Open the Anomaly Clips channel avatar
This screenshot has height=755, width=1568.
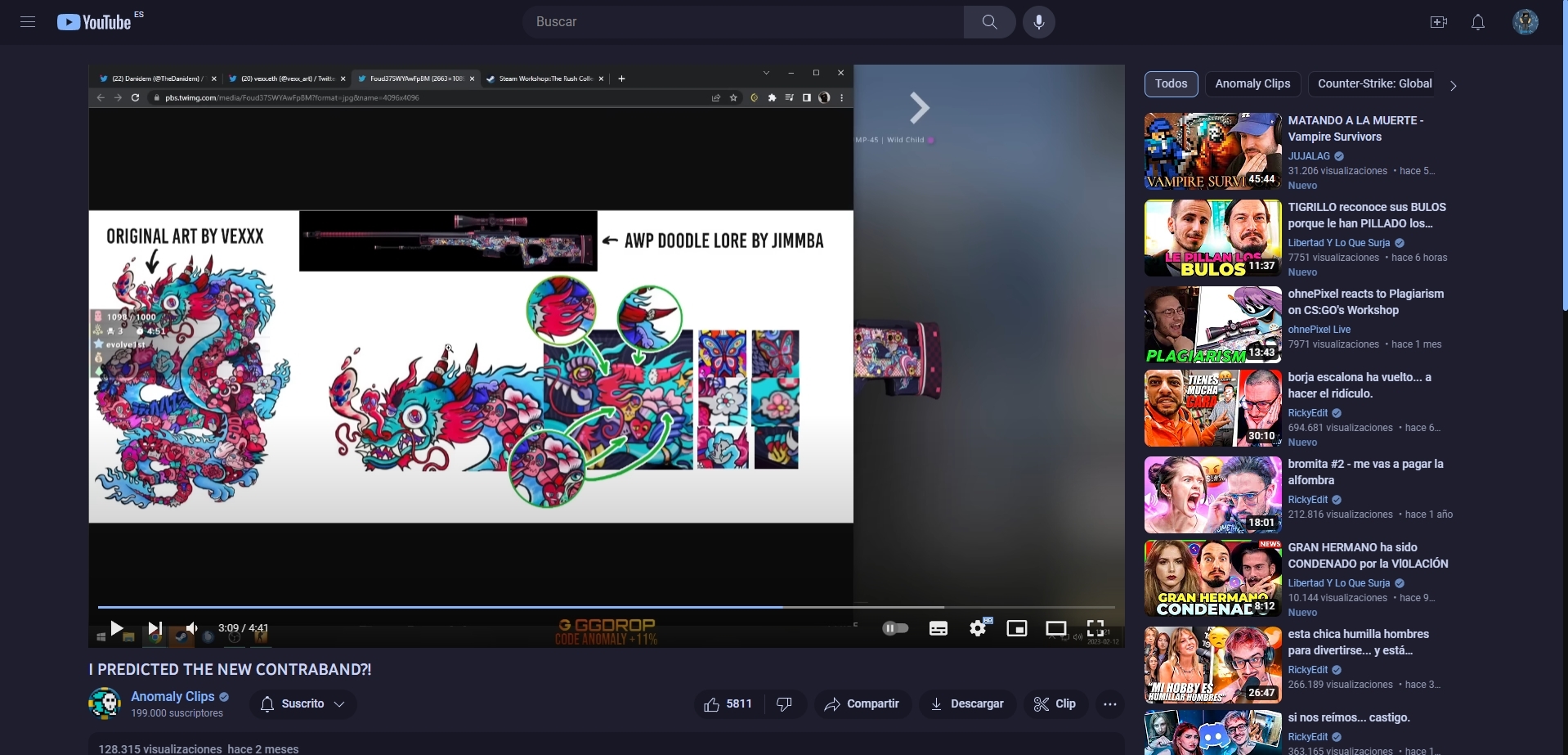tap(105, 703)
